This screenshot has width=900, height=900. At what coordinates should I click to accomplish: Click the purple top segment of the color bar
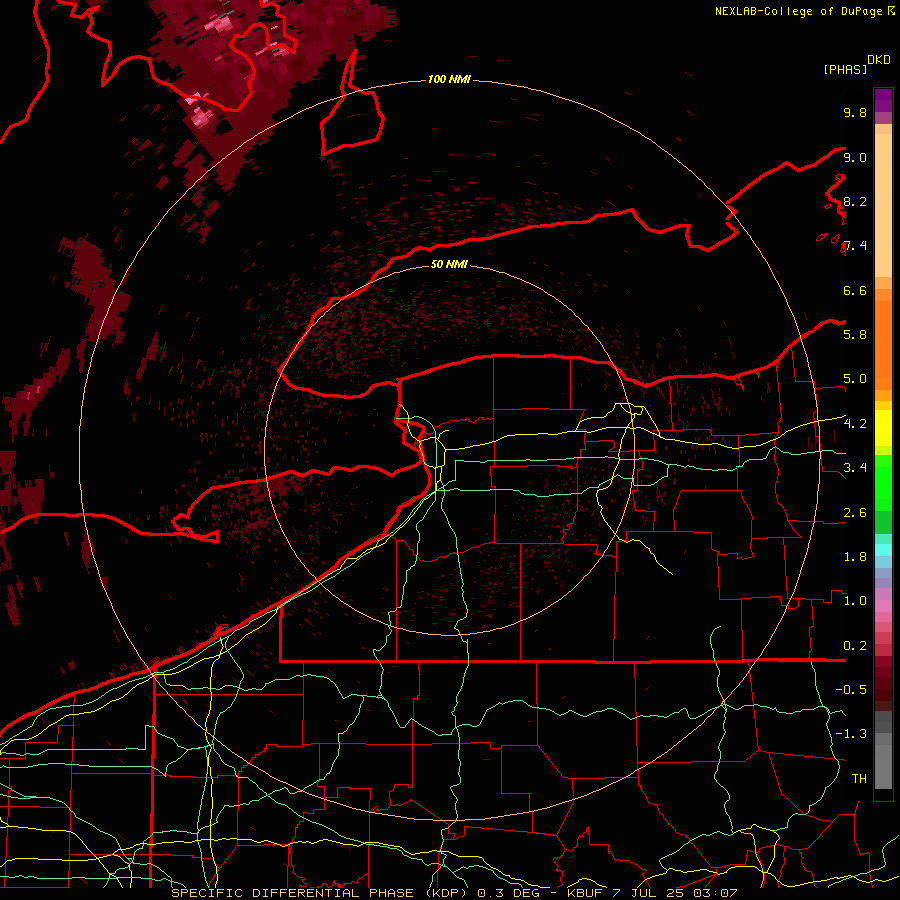tap(883, 100)
